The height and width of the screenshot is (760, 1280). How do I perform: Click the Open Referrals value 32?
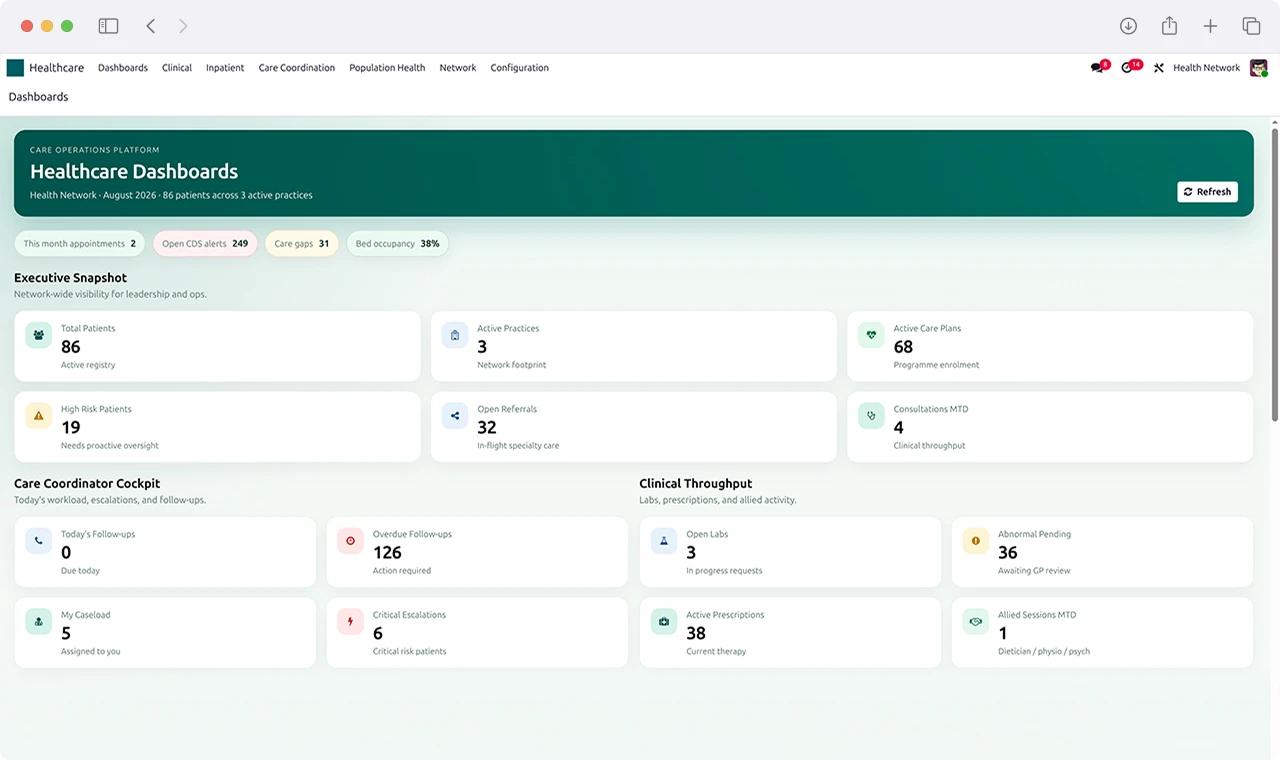coord(487,427)
